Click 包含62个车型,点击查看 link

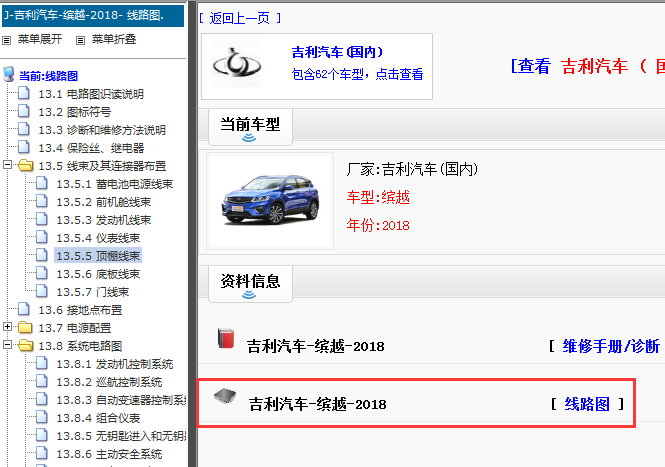tap(358, 74)
